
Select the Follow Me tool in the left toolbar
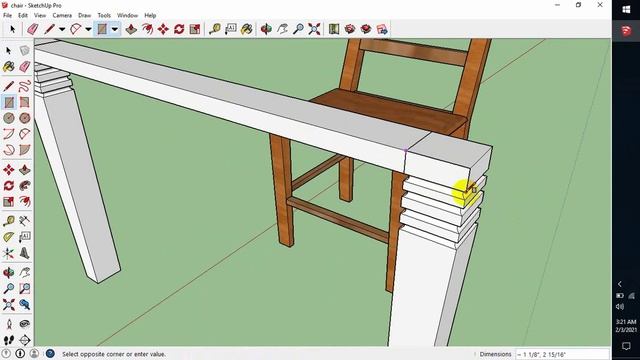click(24, 185)
